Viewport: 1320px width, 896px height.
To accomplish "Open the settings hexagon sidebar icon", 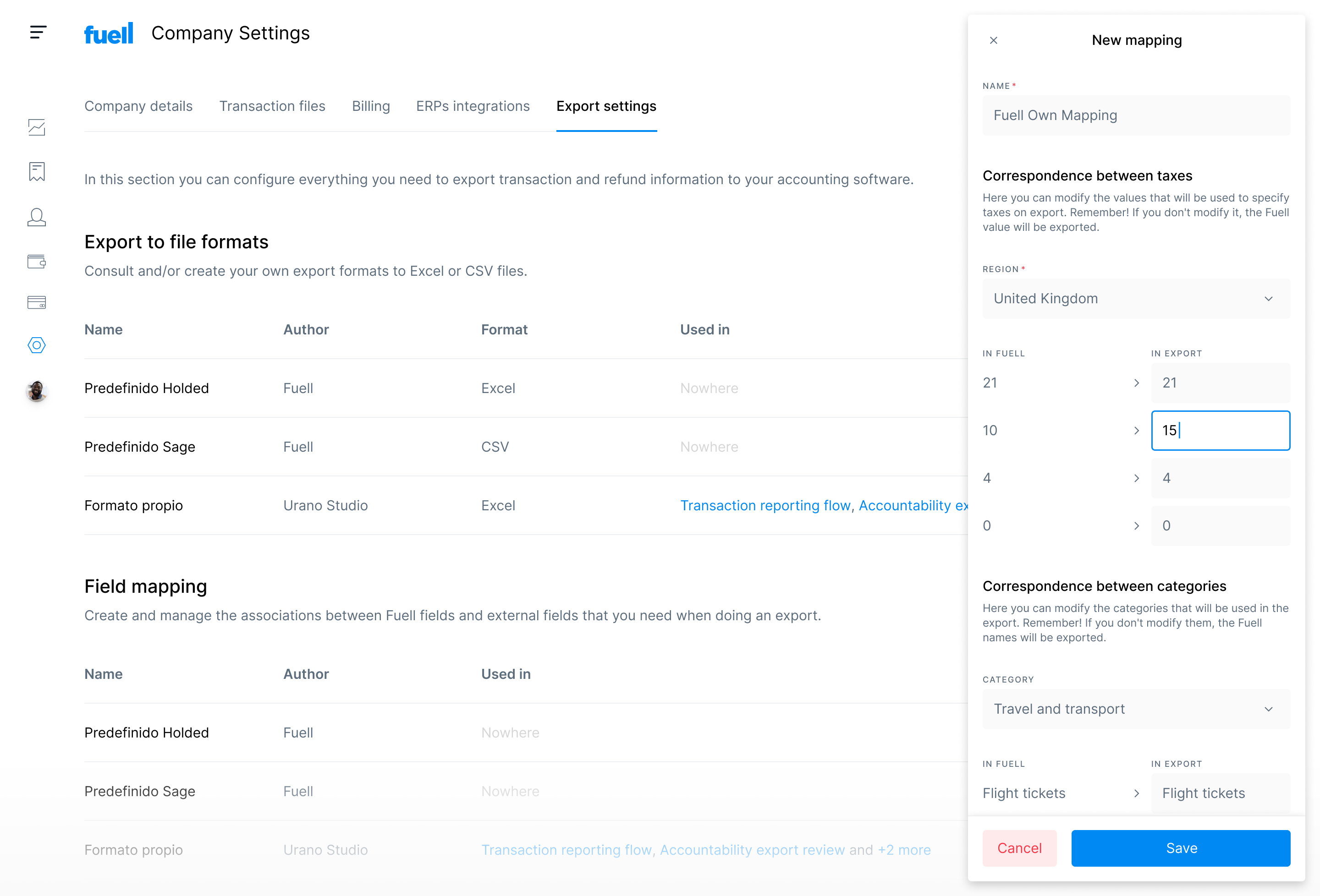I will (x=37, y=345).
